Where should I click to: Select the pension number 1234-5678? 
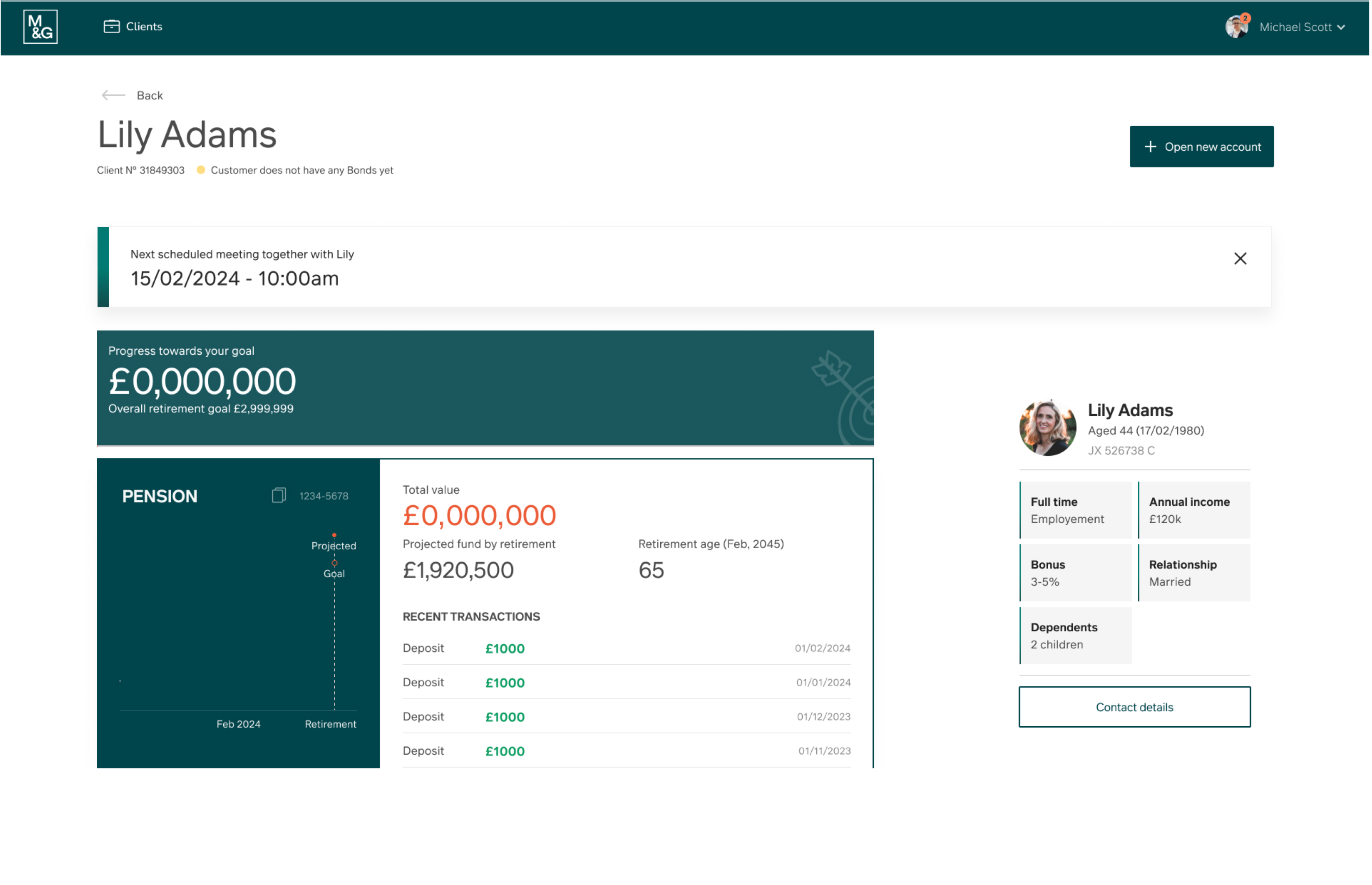coord(324,496)
